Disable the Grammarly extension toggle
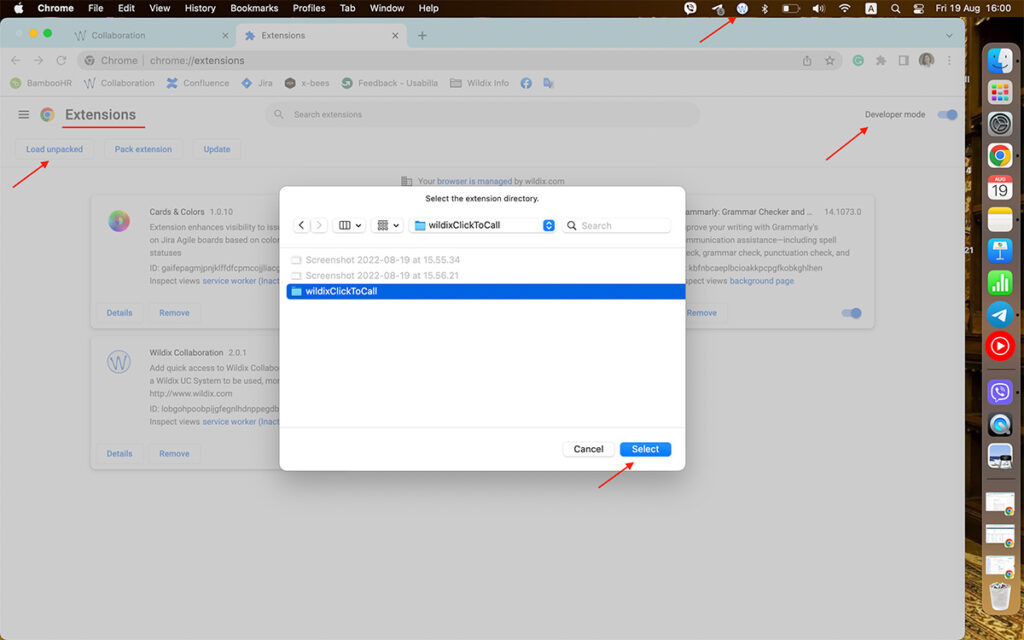Screen dimensions: 1024x640 851,313
